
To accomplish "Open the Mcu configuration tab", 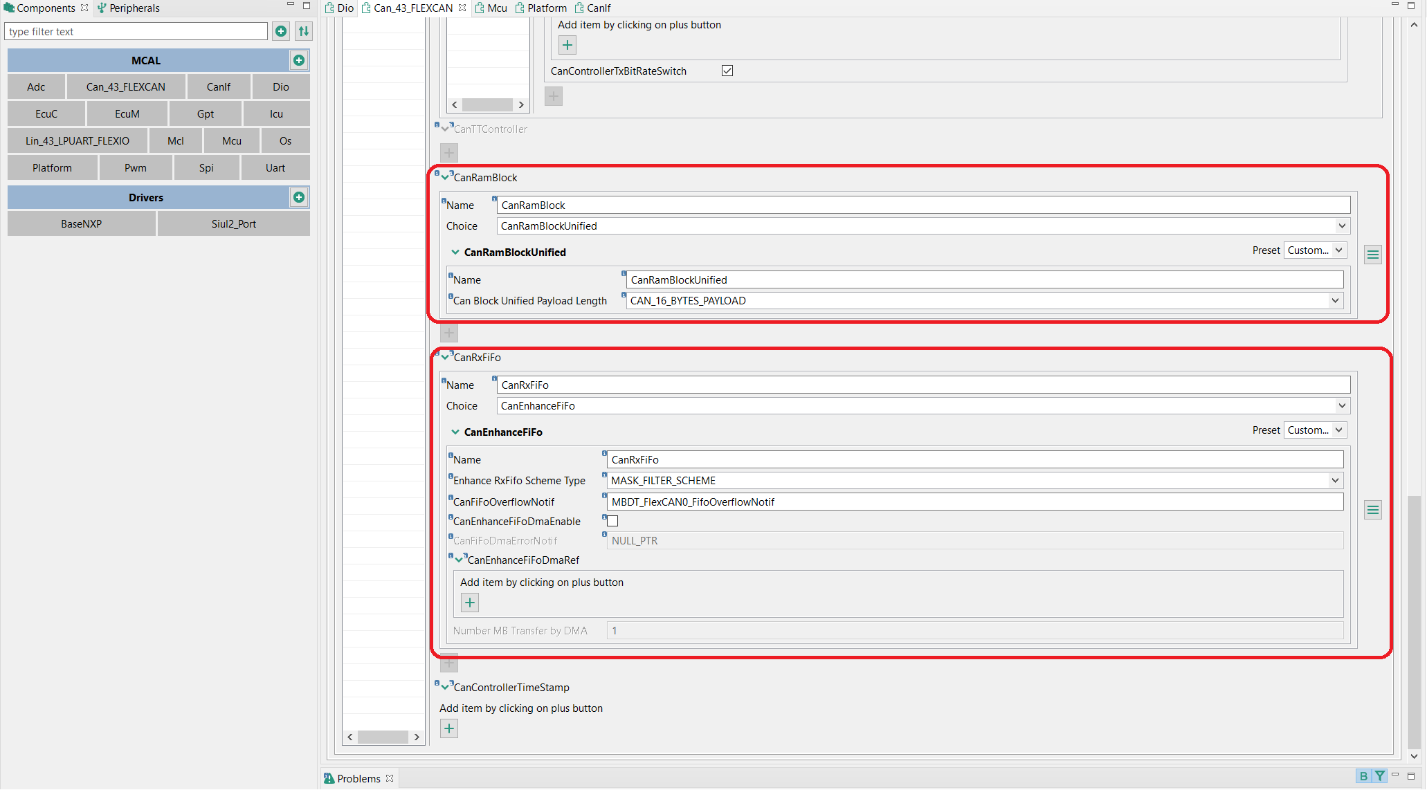I will [x=495, y=8].
